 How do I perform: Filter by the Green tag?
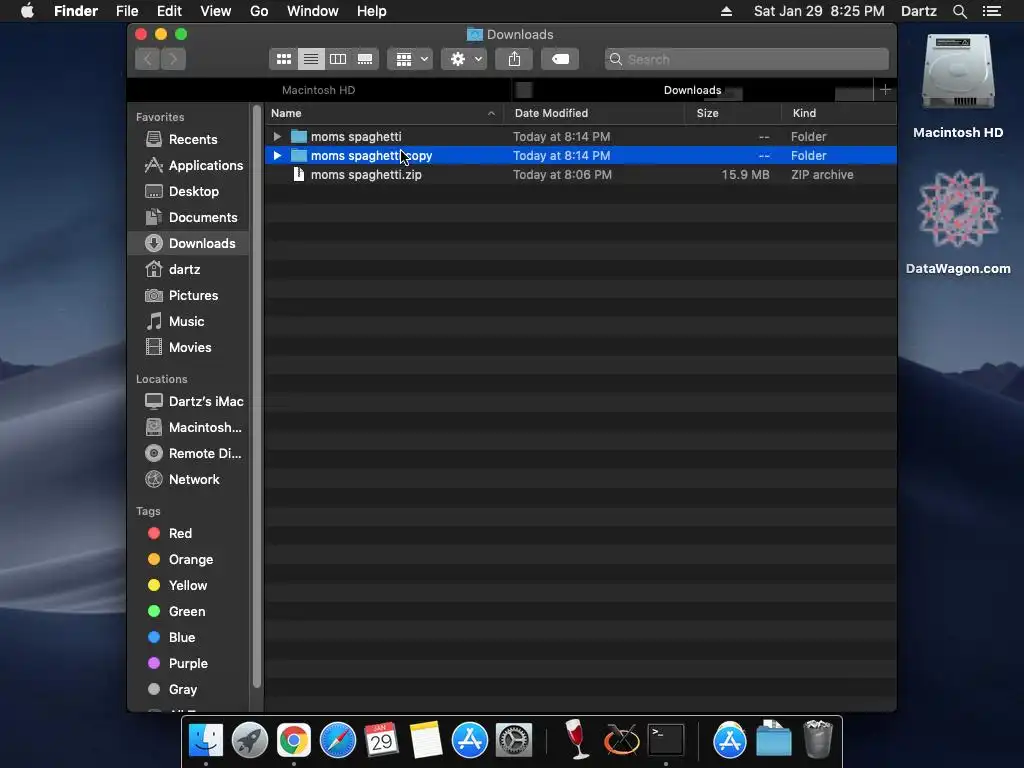tap(189, 611)
